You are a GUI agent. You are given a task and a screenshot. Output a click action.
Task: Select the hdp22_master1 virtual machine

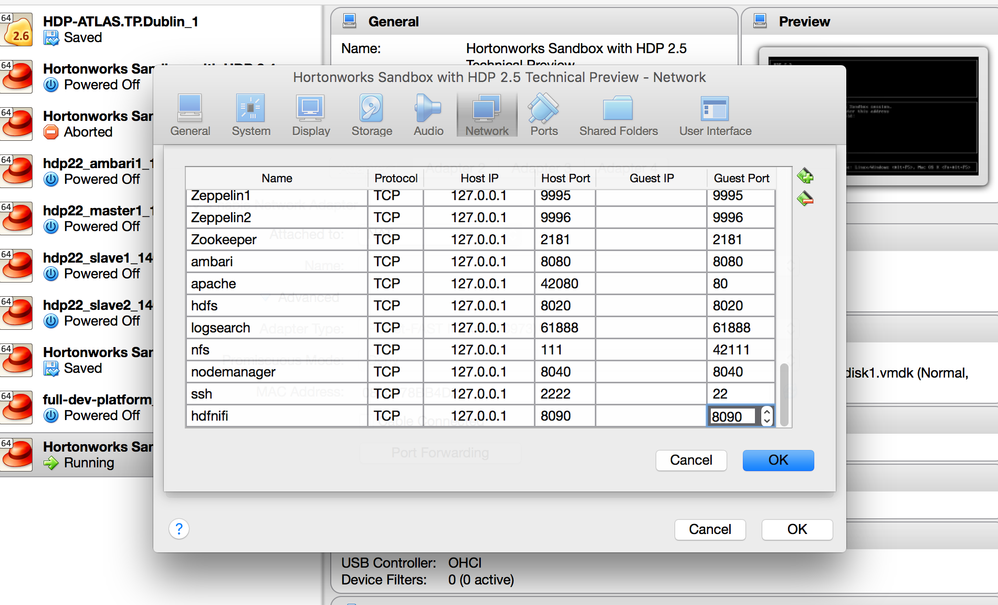76,218
